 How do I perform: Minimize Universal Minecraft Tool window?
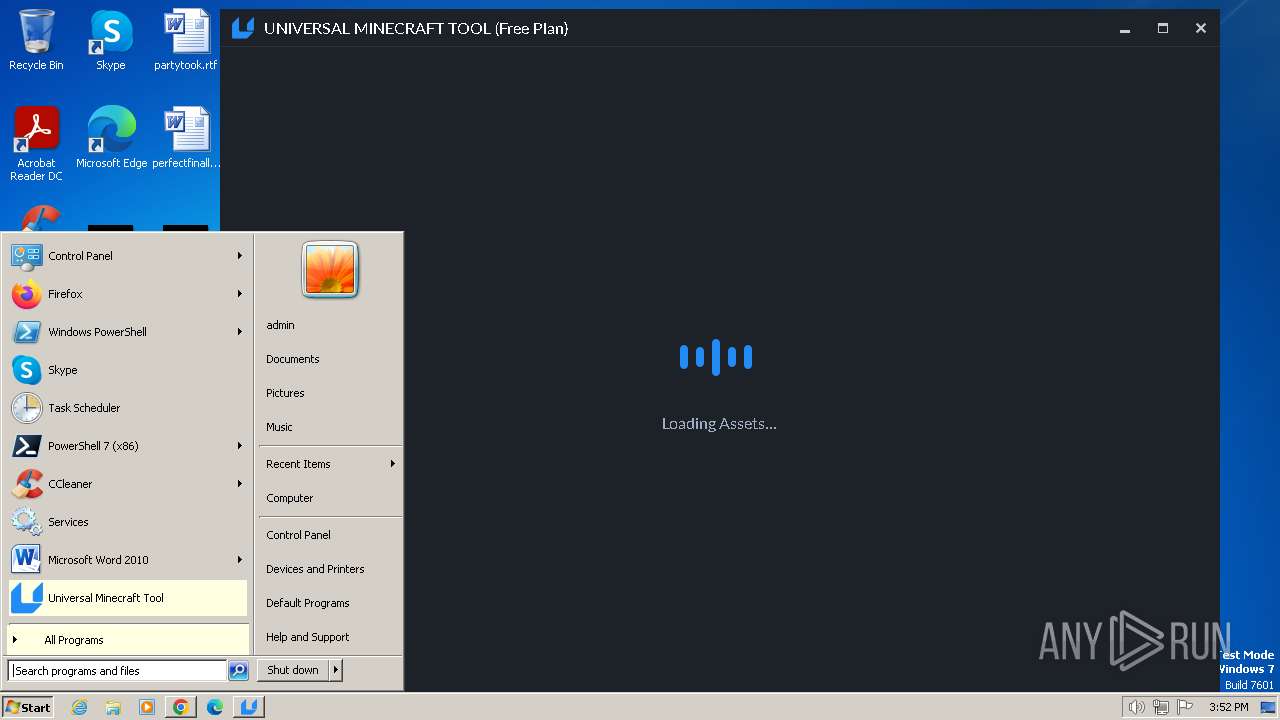1125,28
